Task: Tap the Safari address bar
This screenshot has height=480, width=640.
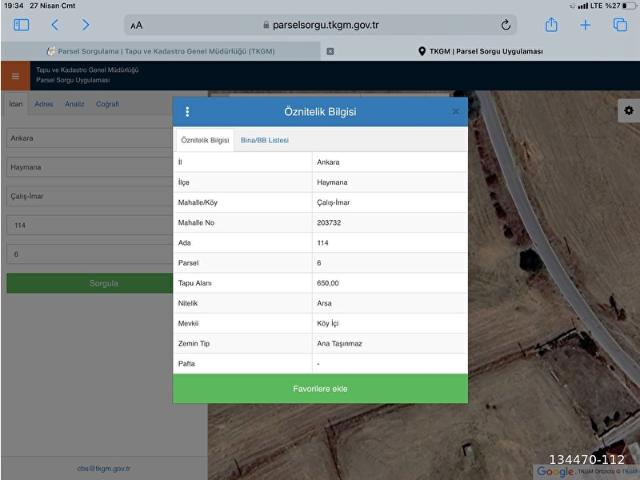Action: pyautogui.click(x=320, y=25)
